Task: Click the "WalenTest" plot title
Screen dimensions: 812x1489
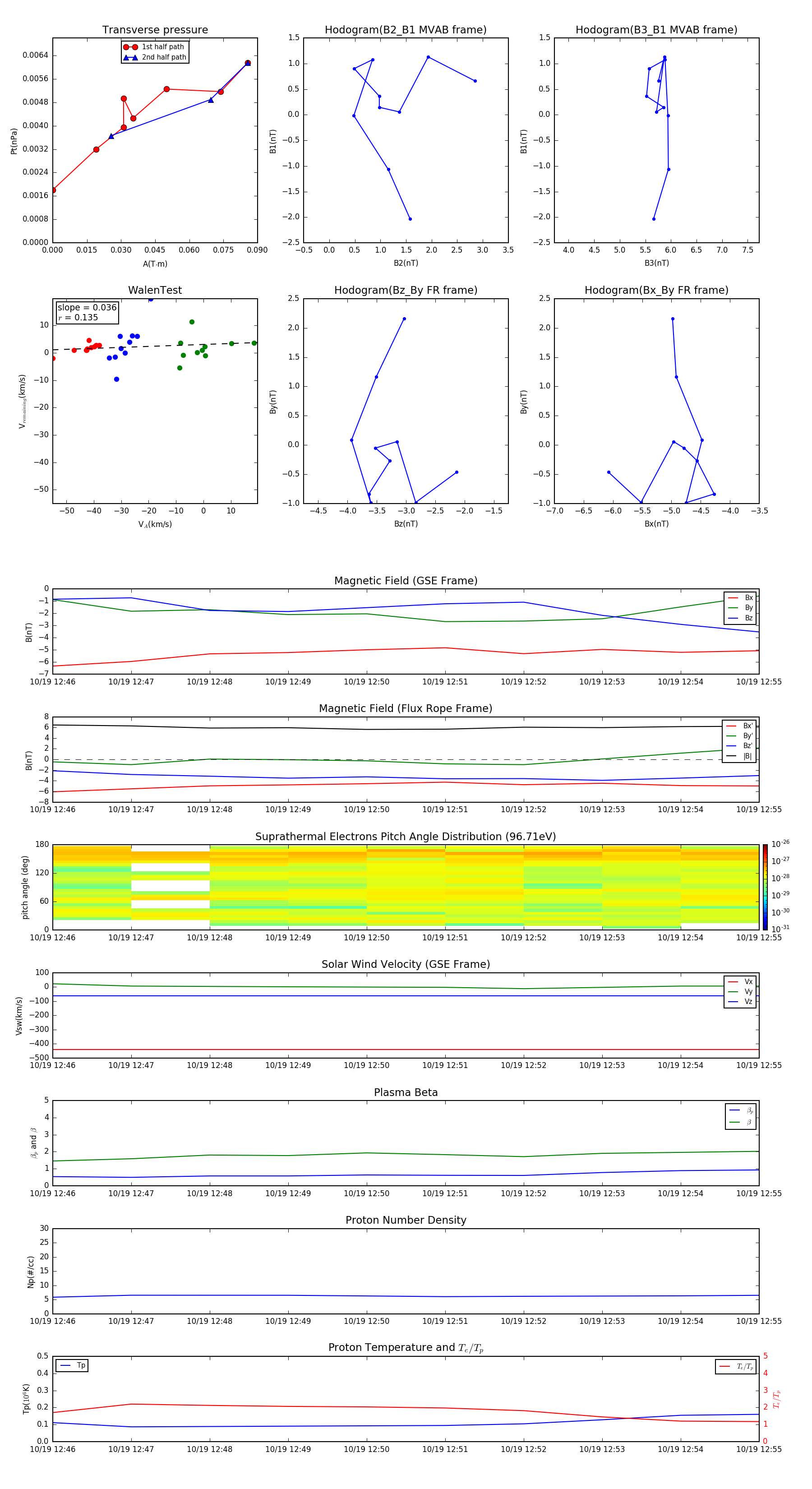Action: [155, 290]
